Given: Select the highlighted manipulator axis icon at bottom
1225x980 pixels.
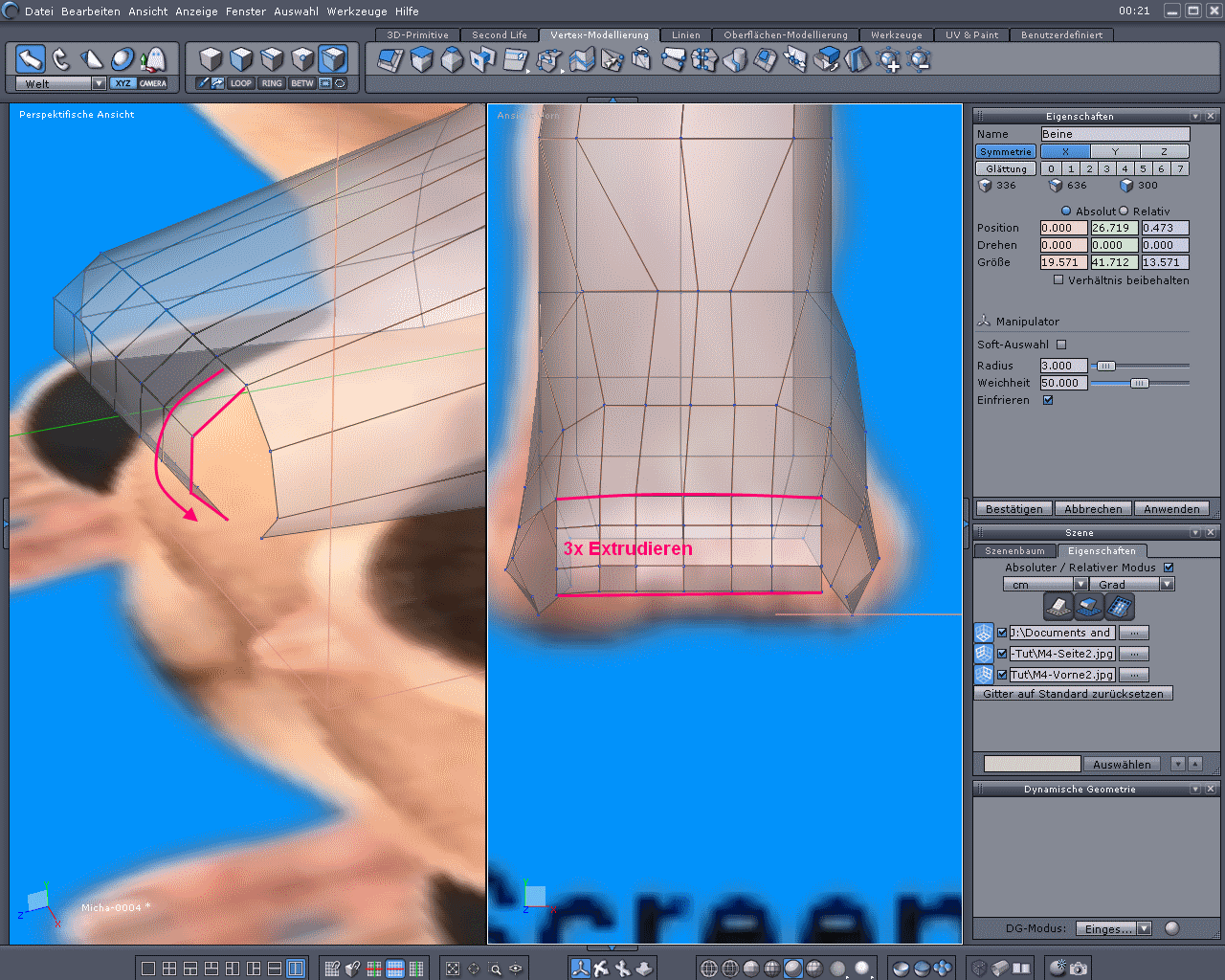Looking at the screenshot, I should click(580, 969).
